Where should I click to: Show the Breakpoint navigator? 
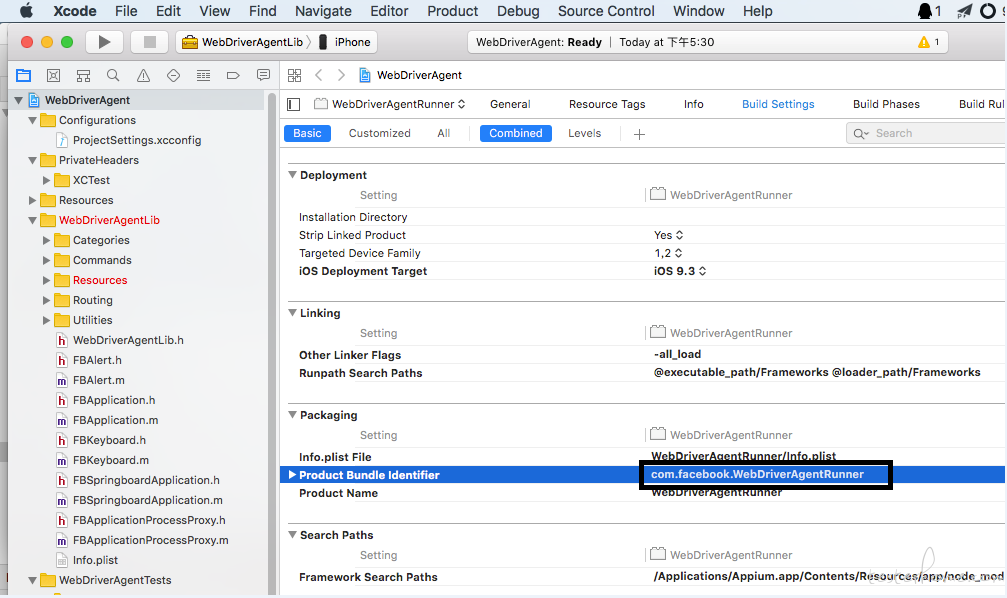[233, 76]
